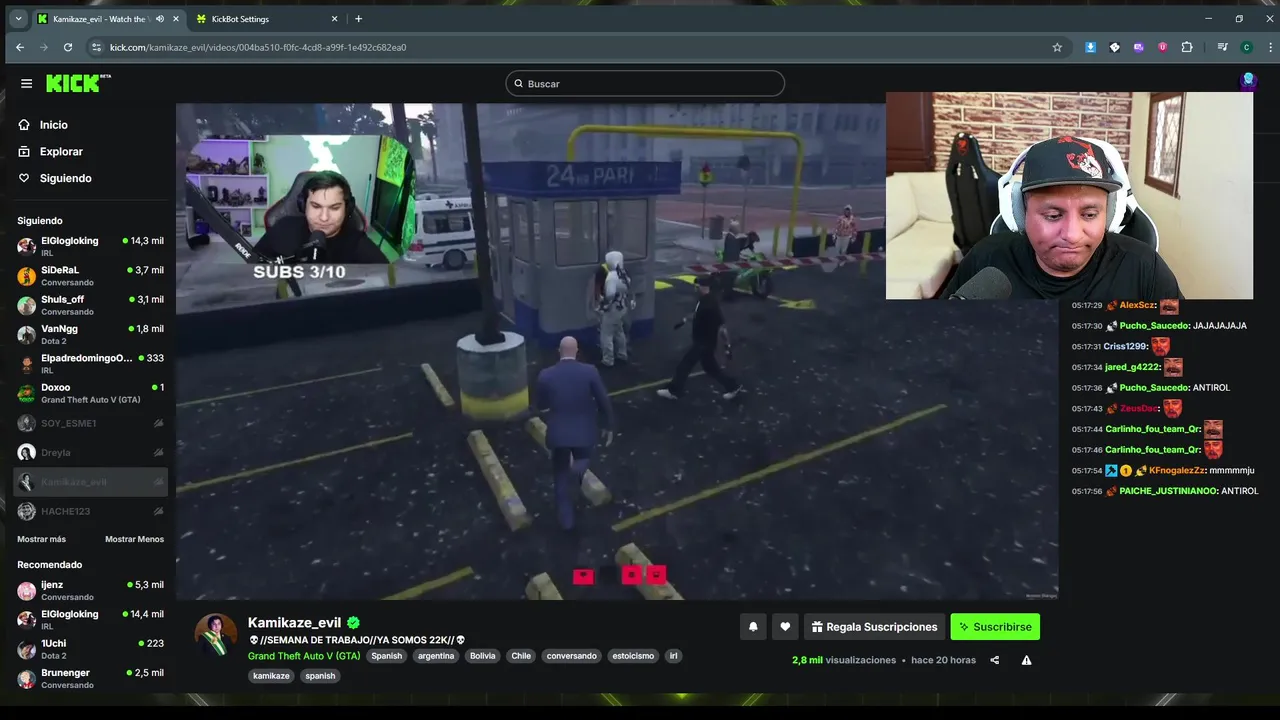Click the conversando tag

coord(571,656)
